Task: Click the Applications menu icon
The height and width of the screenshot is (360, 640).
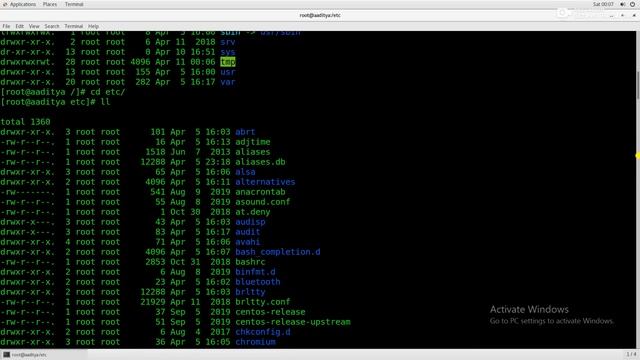Action: [4, 4]
